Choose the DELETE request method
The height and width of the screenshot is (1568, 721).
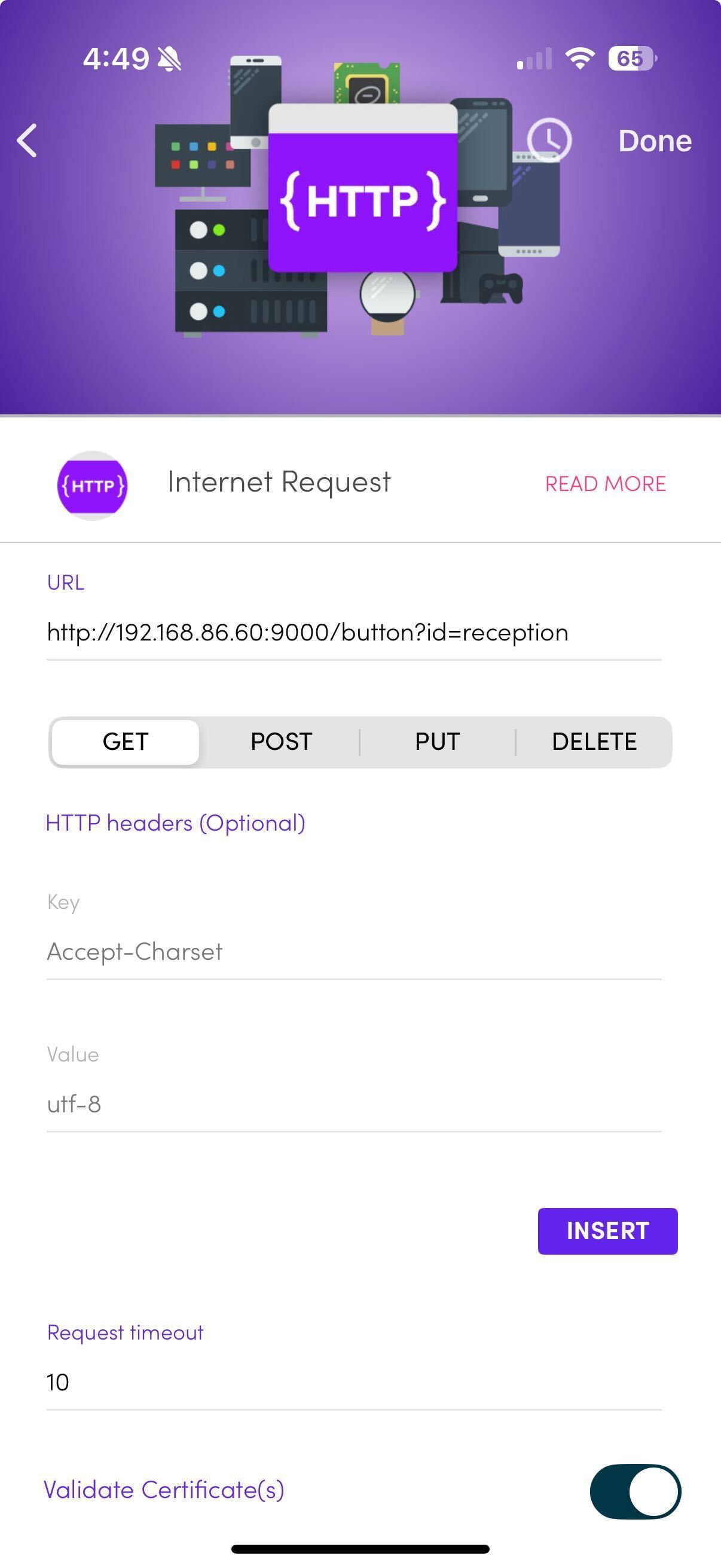pyautogui.click(x=594, y=742)
